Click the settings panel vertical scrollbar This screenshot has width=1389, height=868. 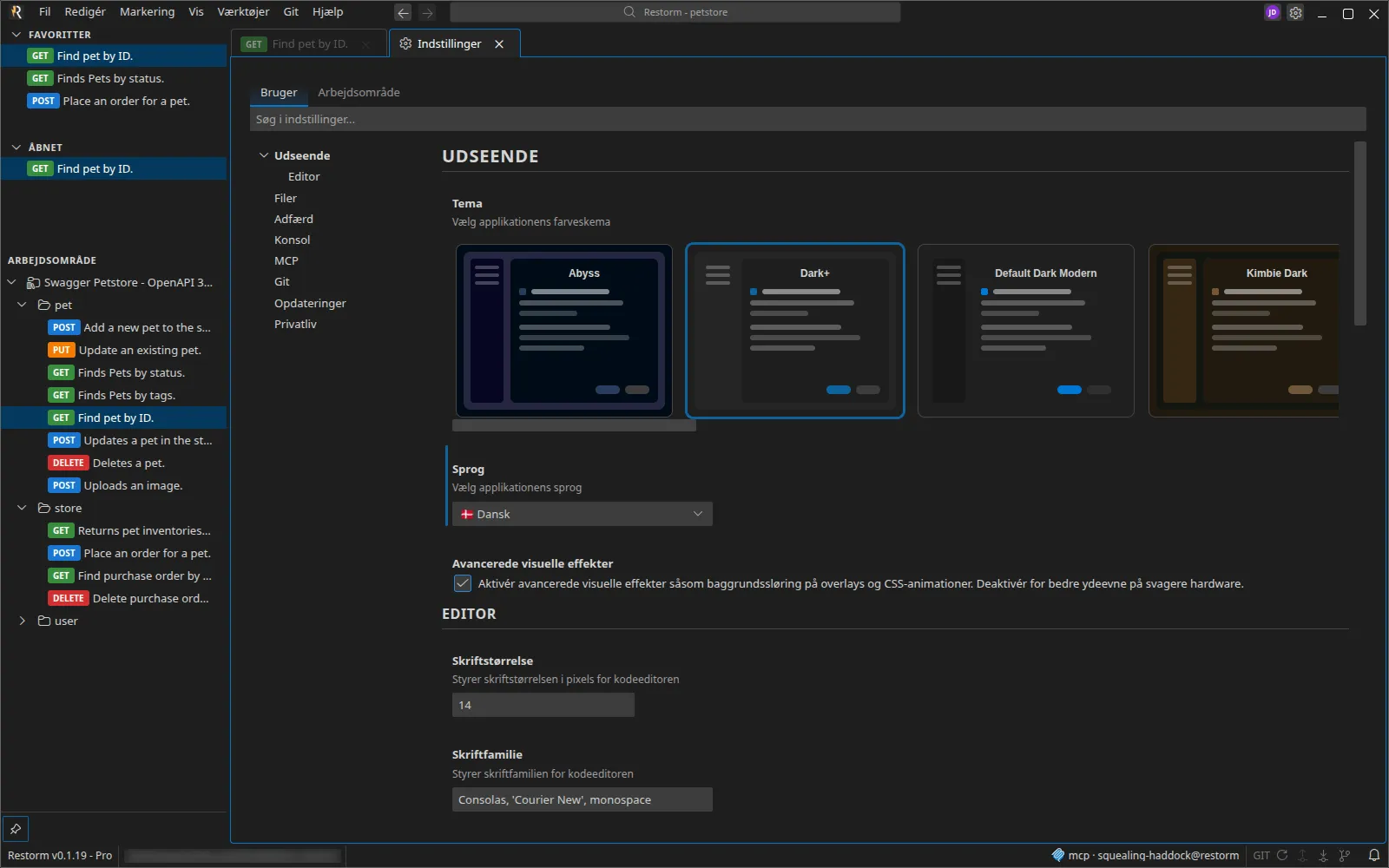[x=1360, y=233]
